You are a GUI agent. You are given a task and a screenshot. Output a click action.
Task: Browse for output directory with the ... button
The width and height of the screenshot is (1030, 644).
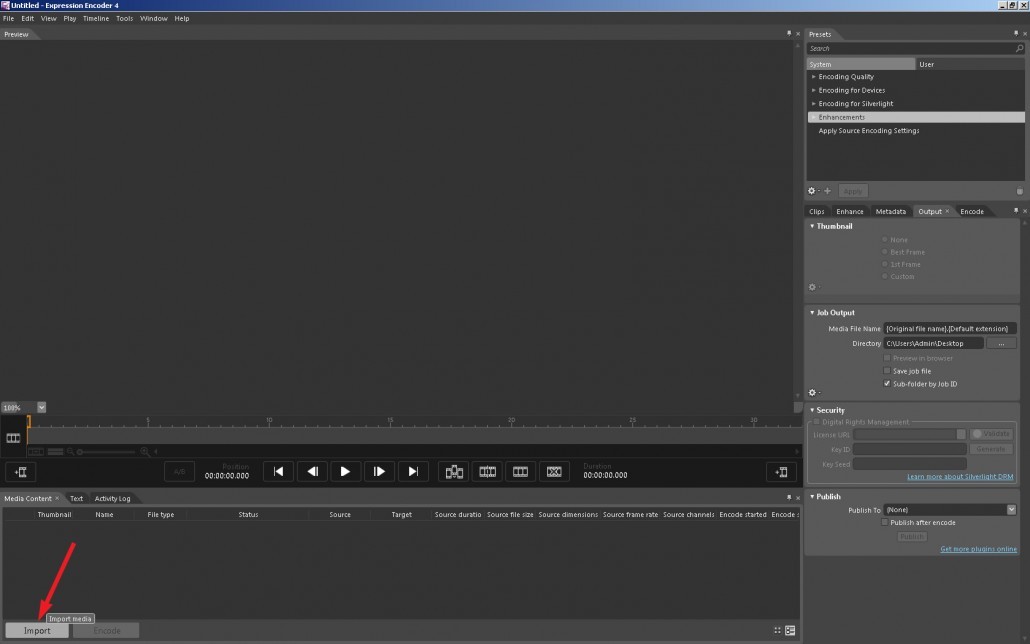(x=1001, y=343)
